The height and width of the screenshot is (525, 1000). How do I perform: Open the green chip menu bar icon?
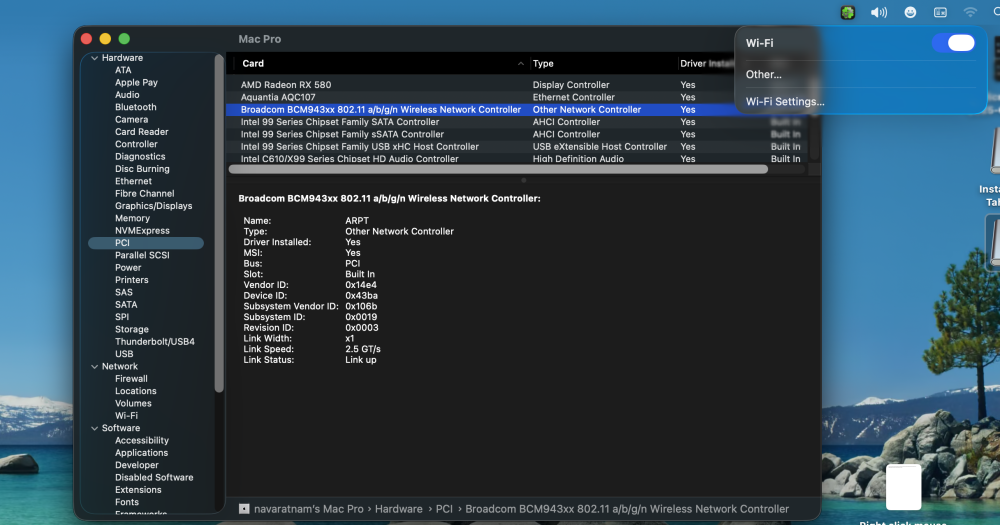coord(848,12)
